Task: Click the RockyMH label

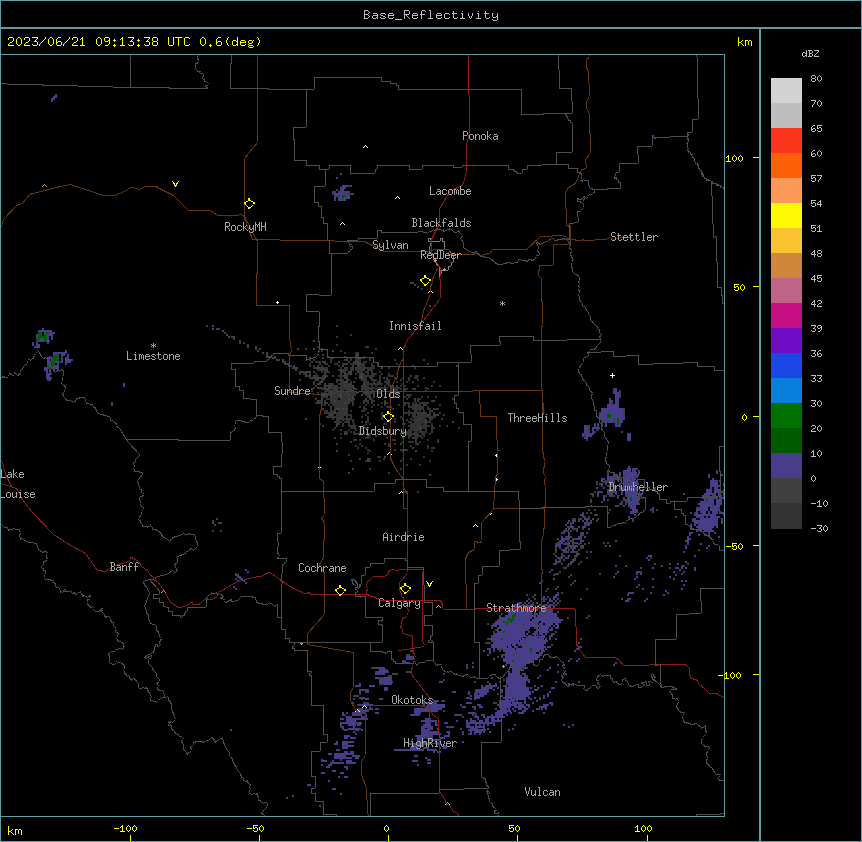Action: (245, 227)
